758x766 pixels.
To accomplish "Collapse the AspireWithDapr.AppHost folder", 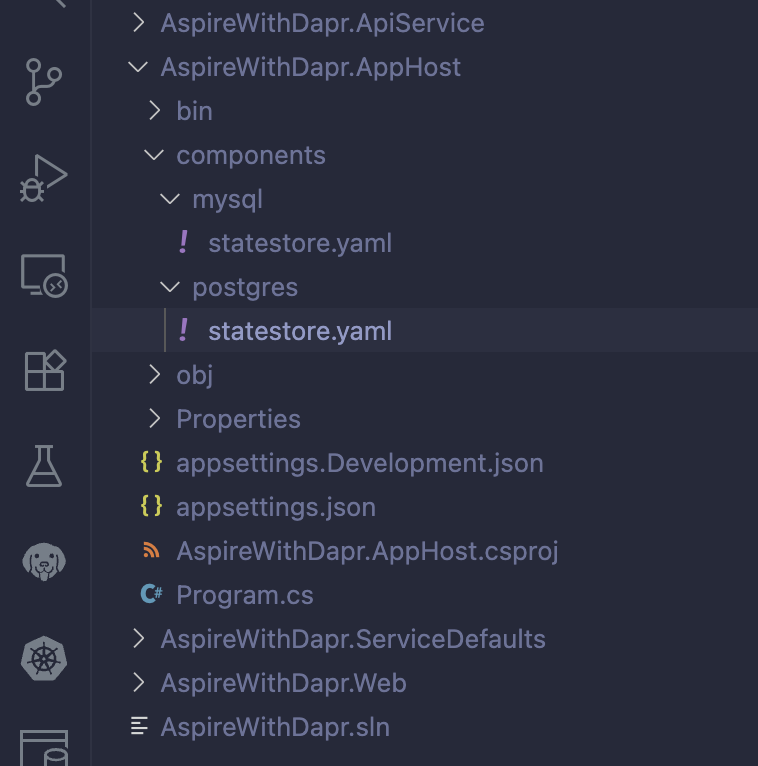I will (310, 67).
